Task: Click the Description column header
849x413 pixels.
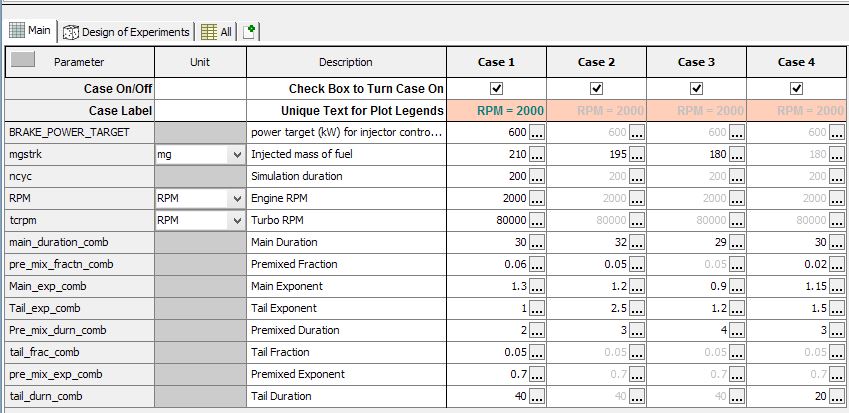Action: tap(346, 62)
